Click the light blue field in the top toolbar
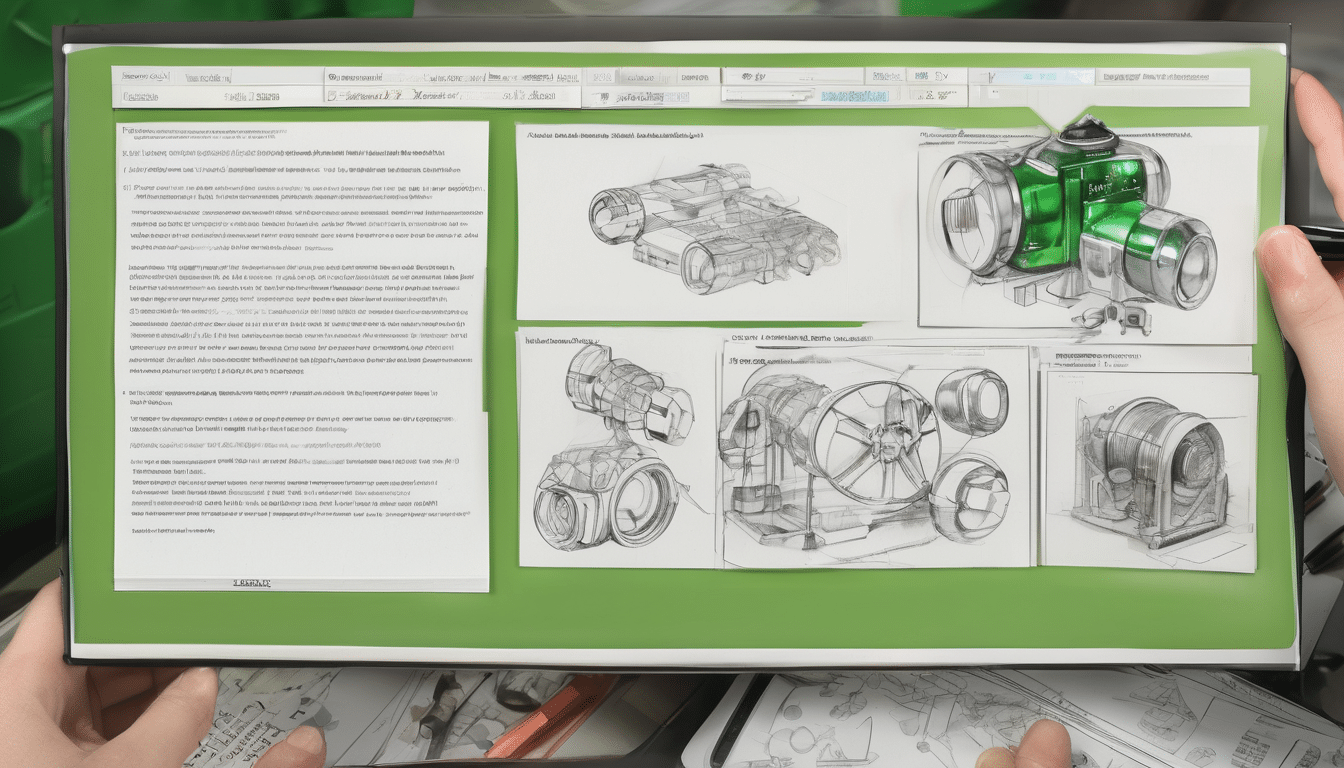This screenshot has height=768, width=1344. (1031, 76)
